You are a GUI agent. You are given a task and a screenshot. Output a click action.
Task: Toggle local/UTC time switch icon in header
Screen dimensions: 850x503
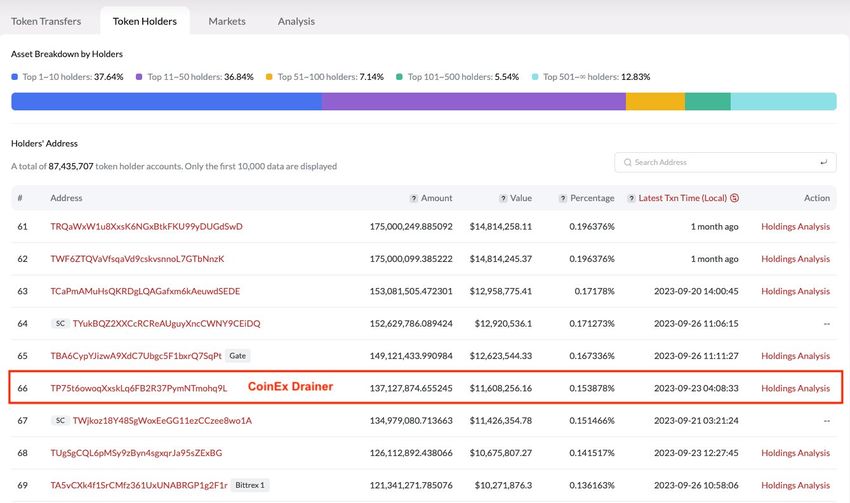tap(735, 198)
